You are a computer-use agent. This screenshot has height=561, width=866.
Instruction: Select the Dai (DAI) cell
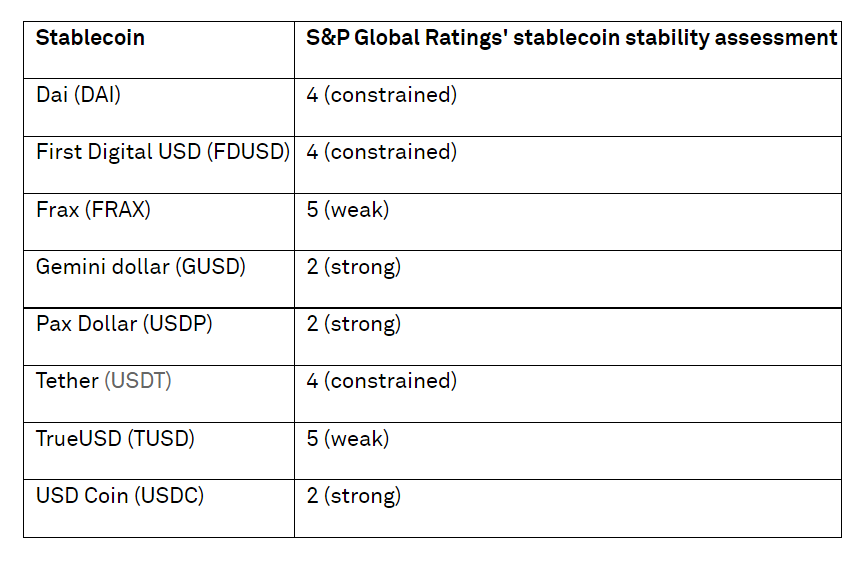(78, 96)
